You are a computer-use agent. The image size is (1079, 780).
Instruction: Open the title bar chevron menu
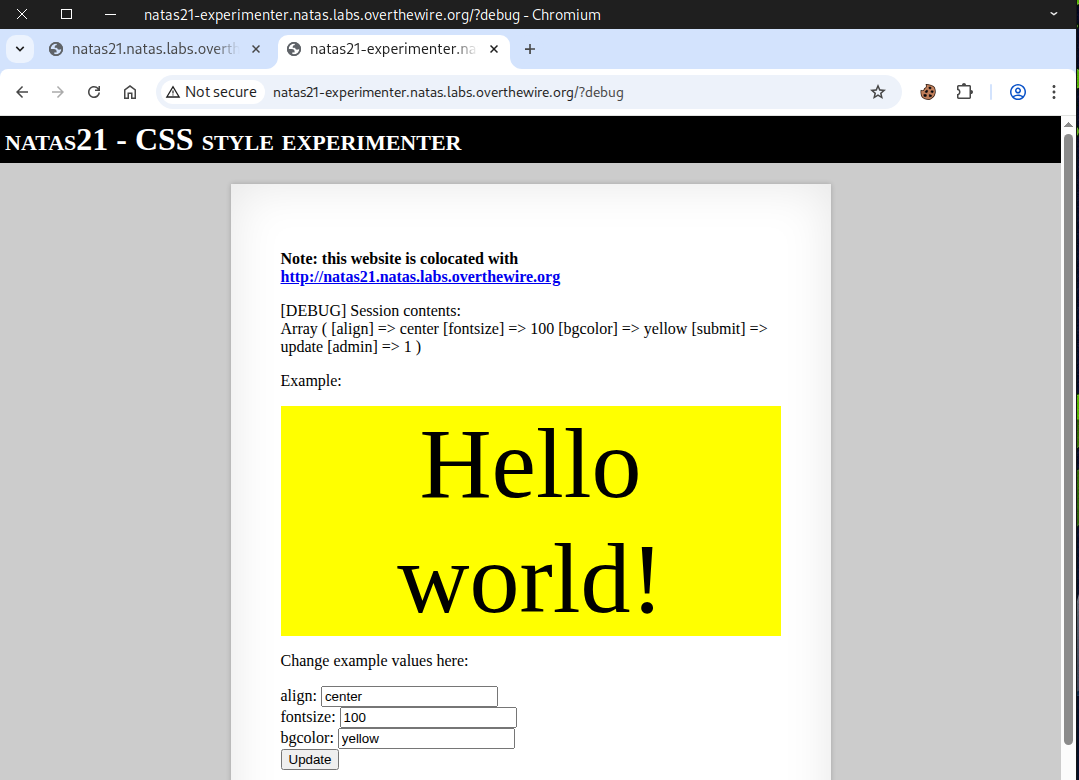coord(1053,14)
